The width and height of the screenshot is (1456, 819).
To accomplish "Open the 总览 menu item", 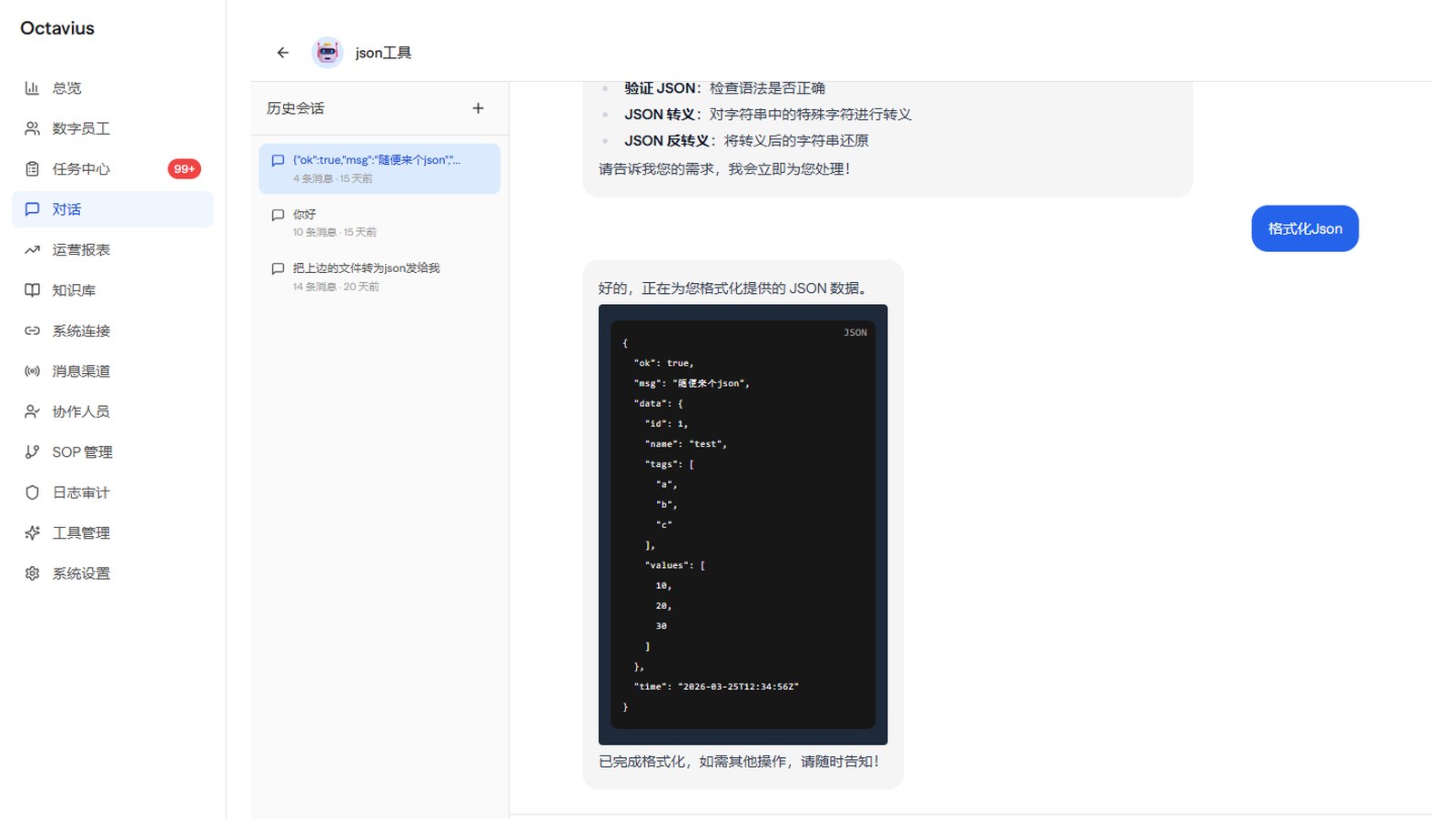I will [x=113, y=88].
